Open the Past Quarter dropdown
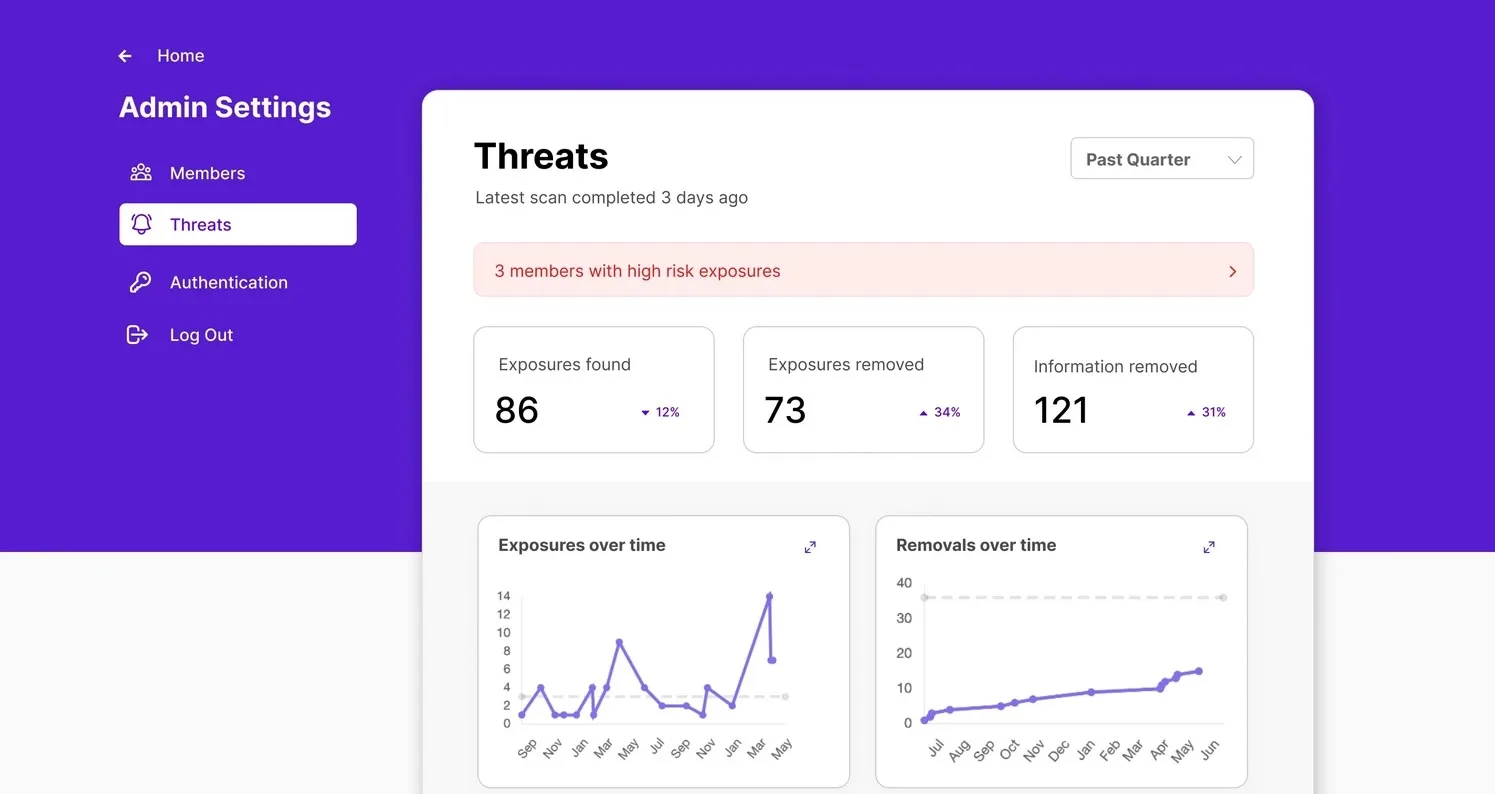The width and height of the screenshot is (1495, 794). [x=1161, y=158]
